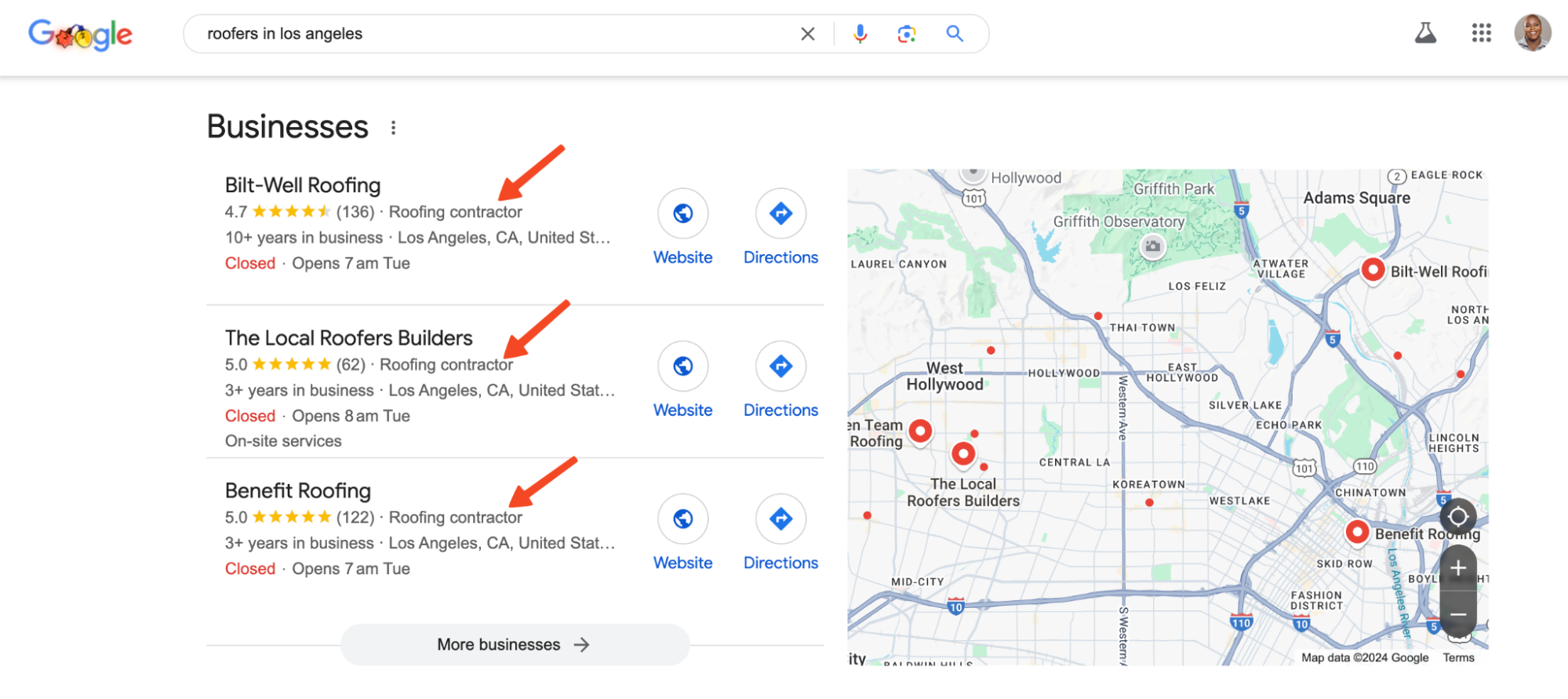Start voice search with the microphone icon
The image size is (1568, 699).
(860, 34)
